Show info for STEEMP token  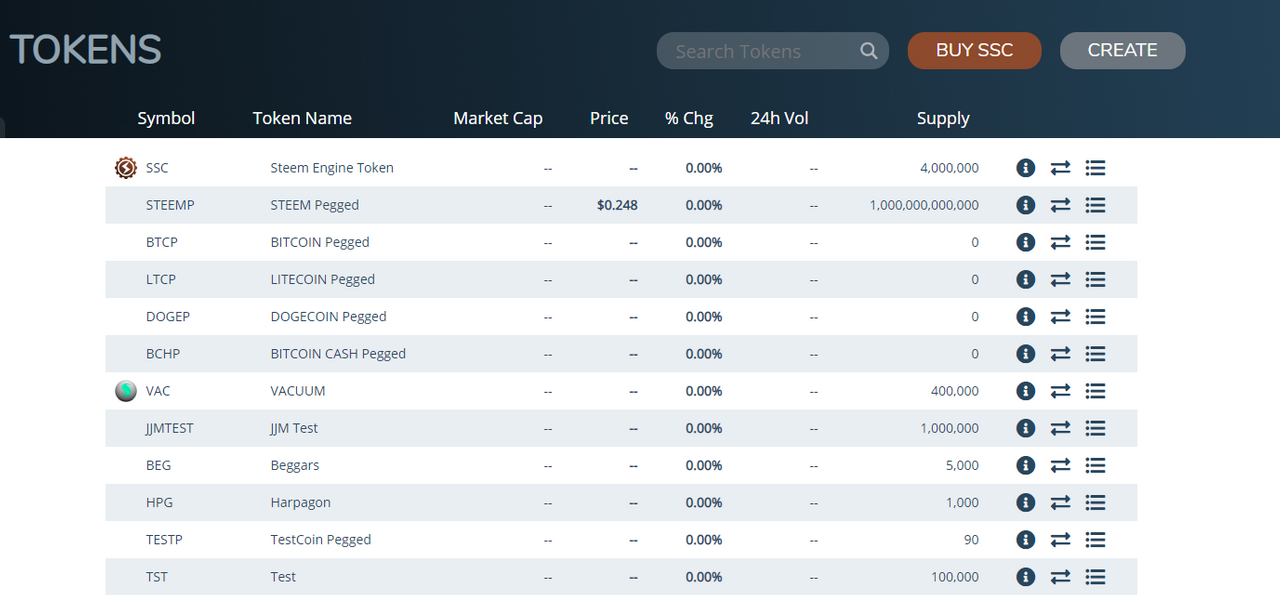tap(1025, 205)
